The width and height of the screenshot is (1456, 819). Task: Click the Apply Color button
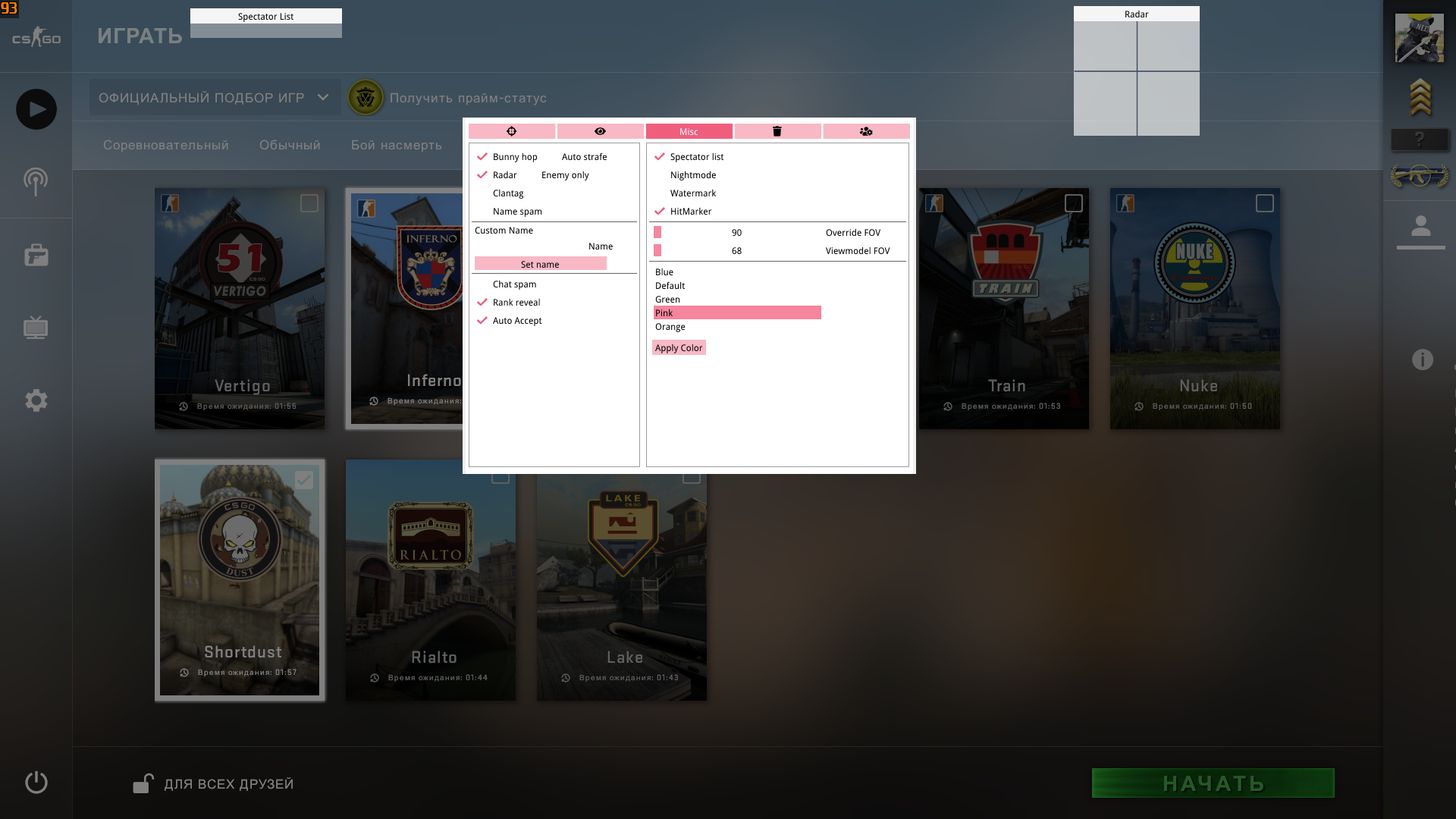(x=679, y=348)
